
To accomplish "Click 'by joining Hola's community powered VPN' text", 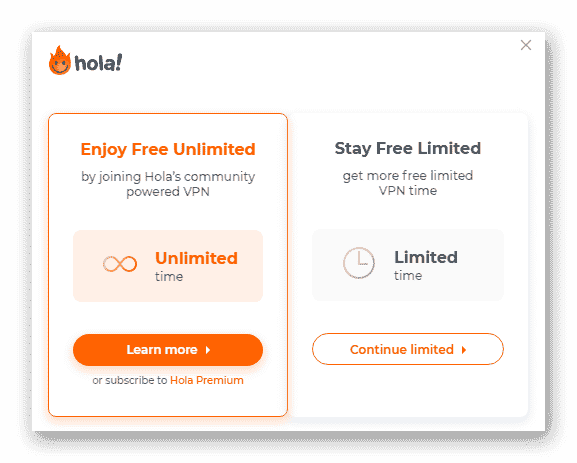I will pos(168,184).
